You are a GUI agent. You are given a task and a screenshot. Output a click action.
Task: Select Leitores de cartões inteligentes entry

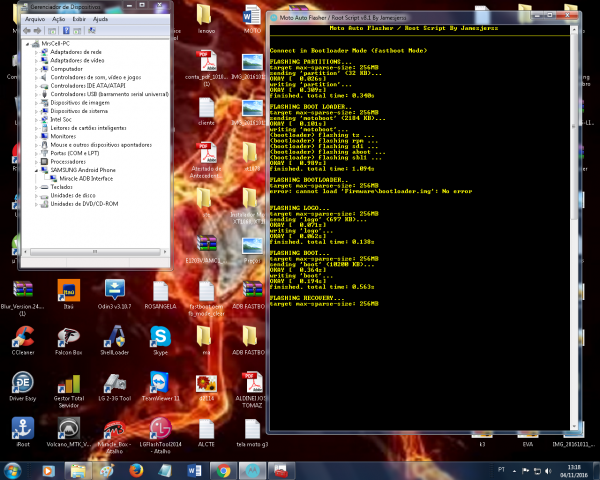(88, 128)
